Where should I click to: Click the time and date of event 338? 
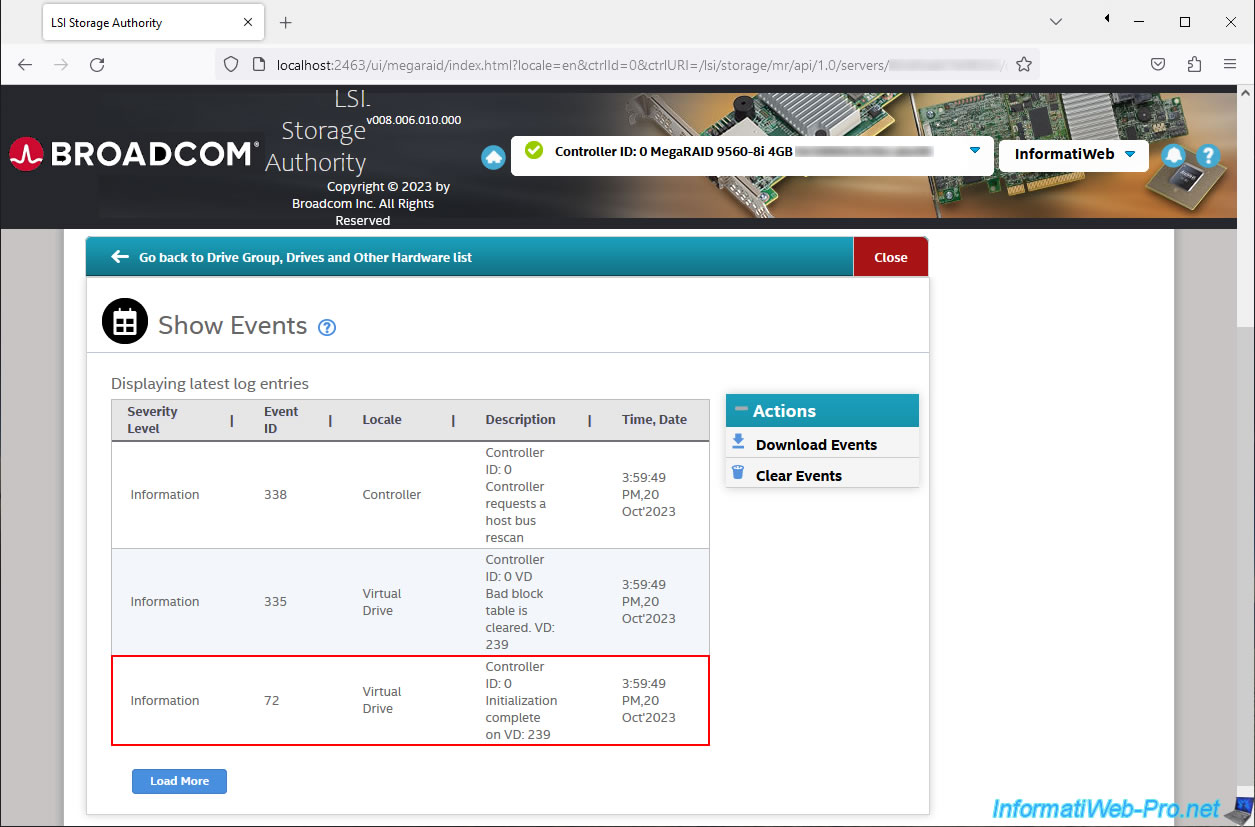tap(649, 495)
